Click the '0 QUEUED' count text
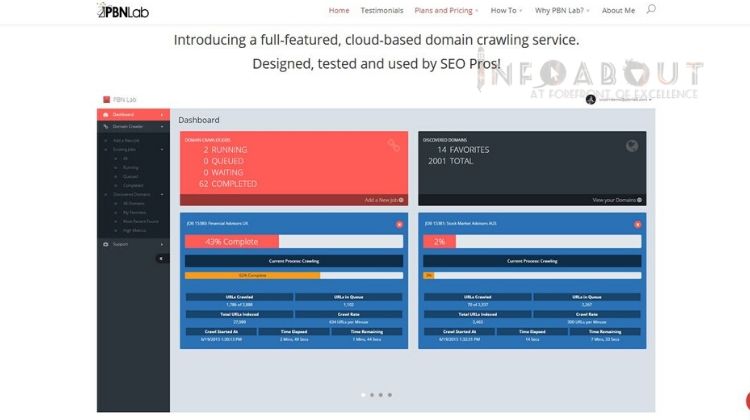Image resolution: width=750 pixels, height=420 pixels. [x=223, y=161]
